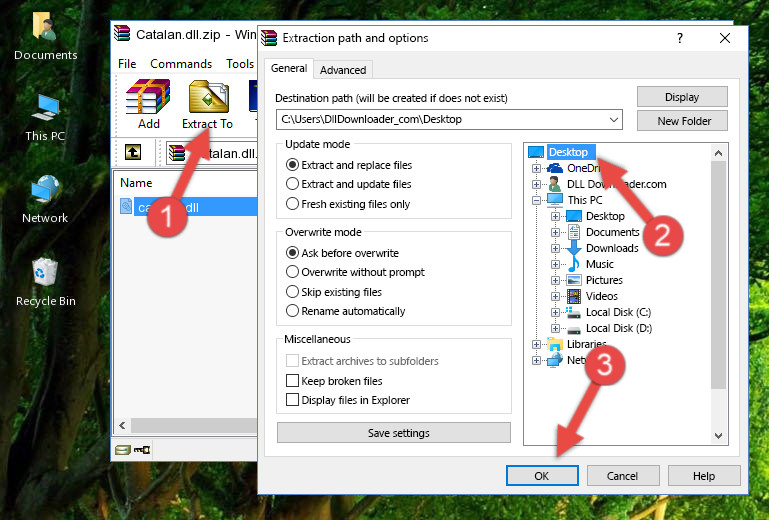The width and height of the screenshot is (769, 520).
Task: Click the OK button
Action: 542,476
